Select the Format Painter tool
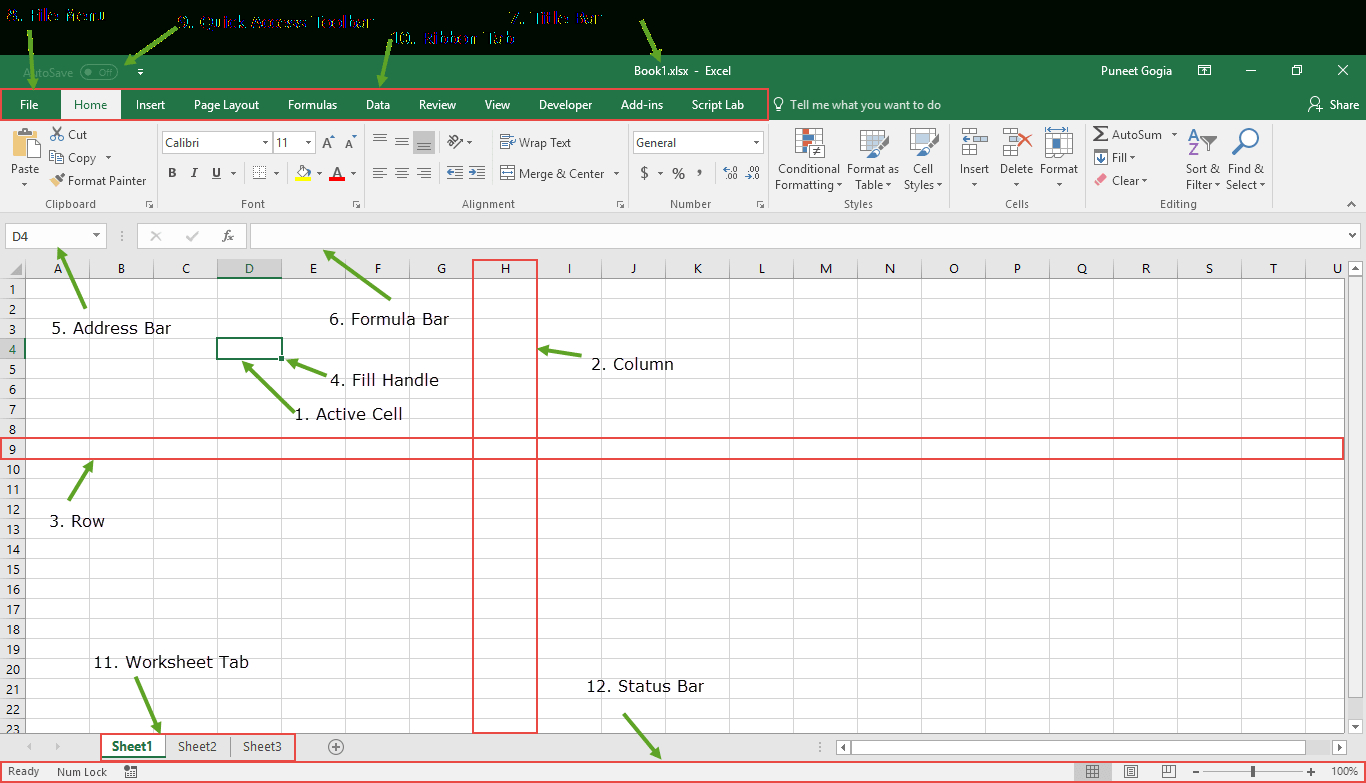This screenshot has width=1366, height=783. tap(98, 180)
